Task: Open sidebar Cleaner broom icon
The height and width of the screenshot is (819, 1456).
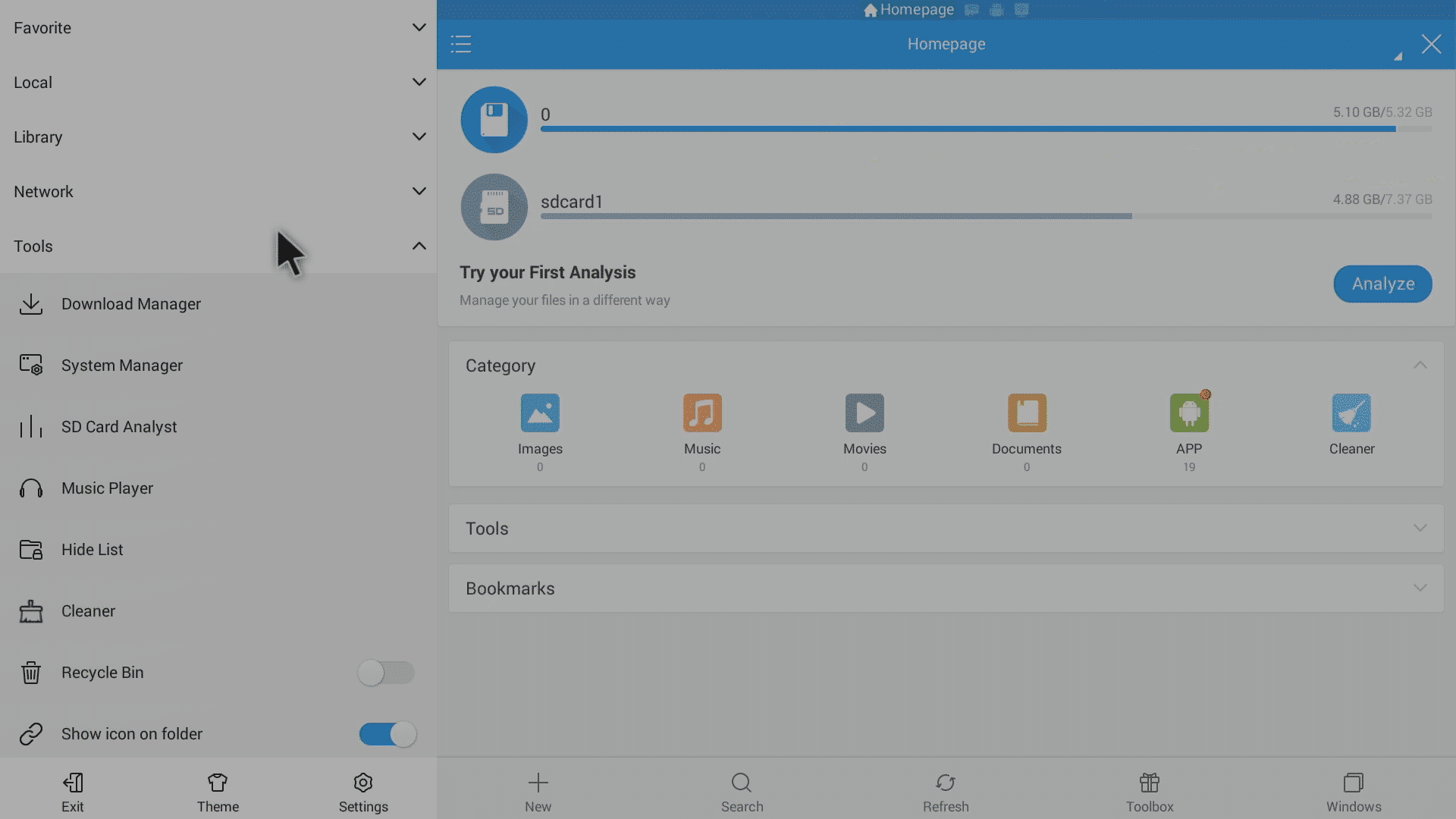Action: [31, 611]
